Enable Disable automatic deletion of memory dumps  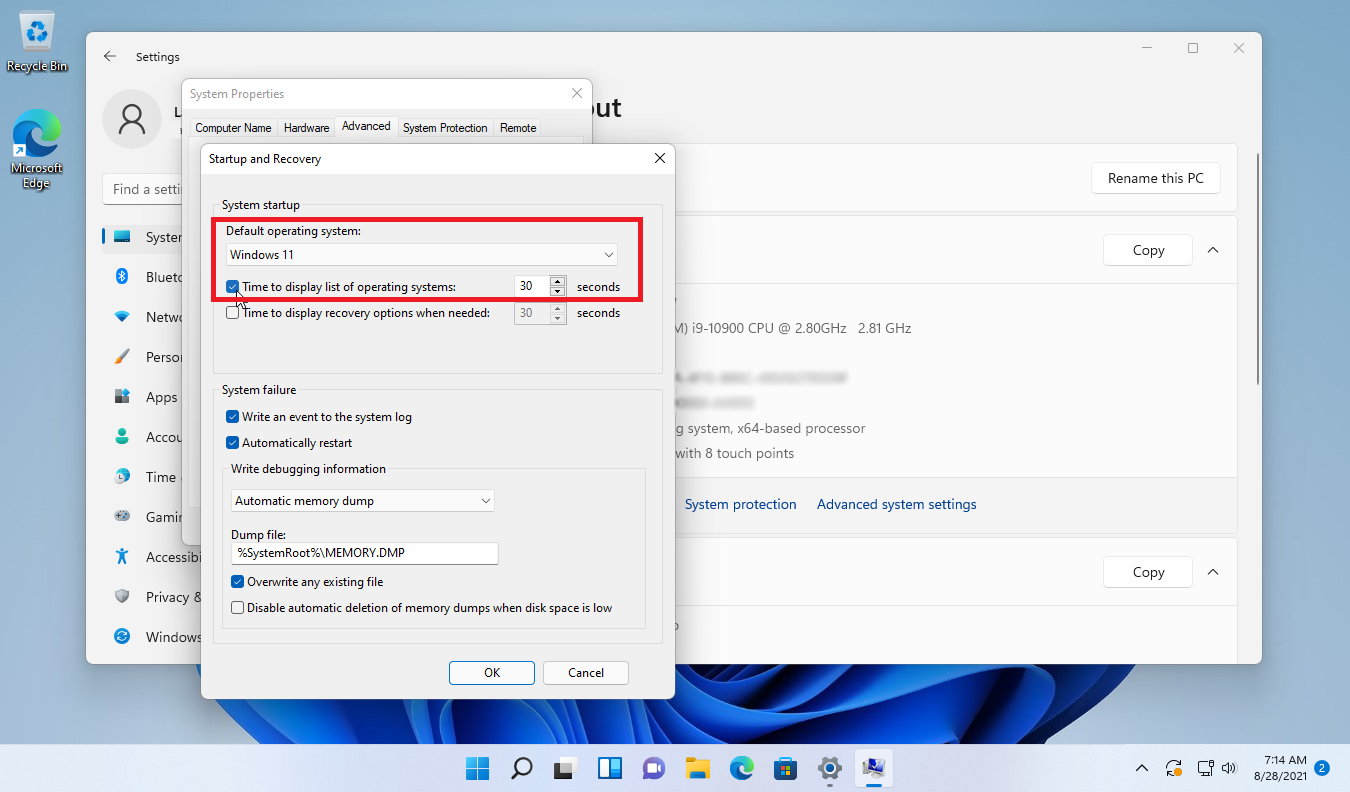pos(238,608)
